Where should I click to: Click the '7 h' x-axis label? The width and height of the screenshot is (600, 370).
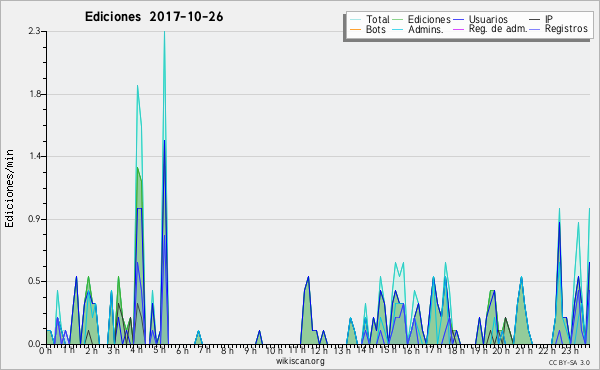point(204,349)
